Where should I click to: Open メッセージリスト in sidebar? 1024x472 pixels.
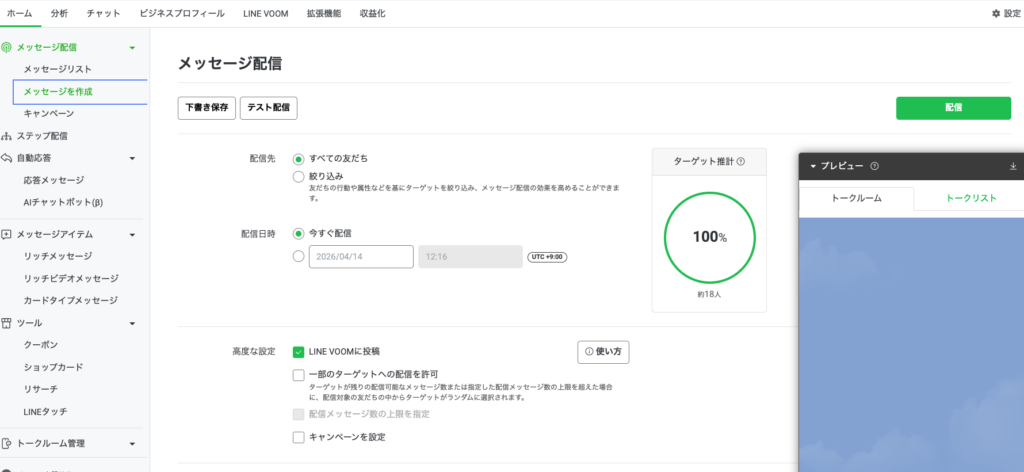(x=57, y=69)
